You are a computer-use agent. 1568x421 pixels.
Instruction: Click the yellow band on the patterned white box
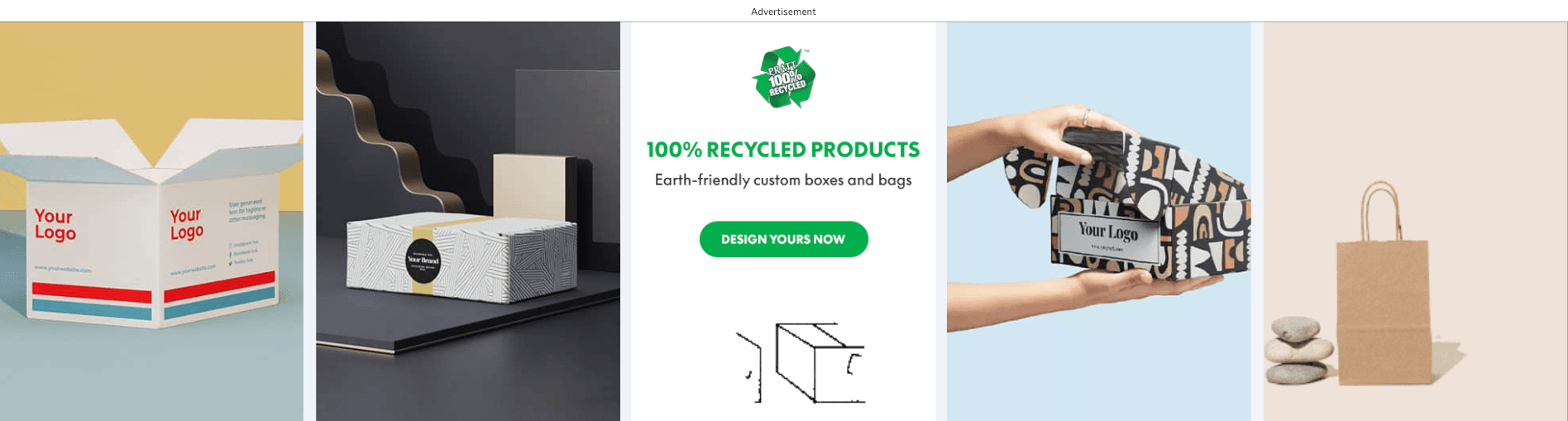coord(423,258)
